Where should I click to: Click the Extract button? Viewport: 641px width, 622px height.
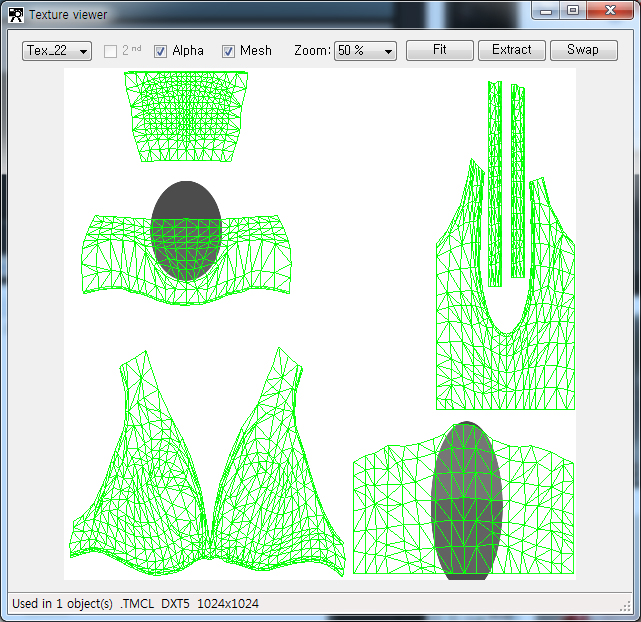coord(511,50)
